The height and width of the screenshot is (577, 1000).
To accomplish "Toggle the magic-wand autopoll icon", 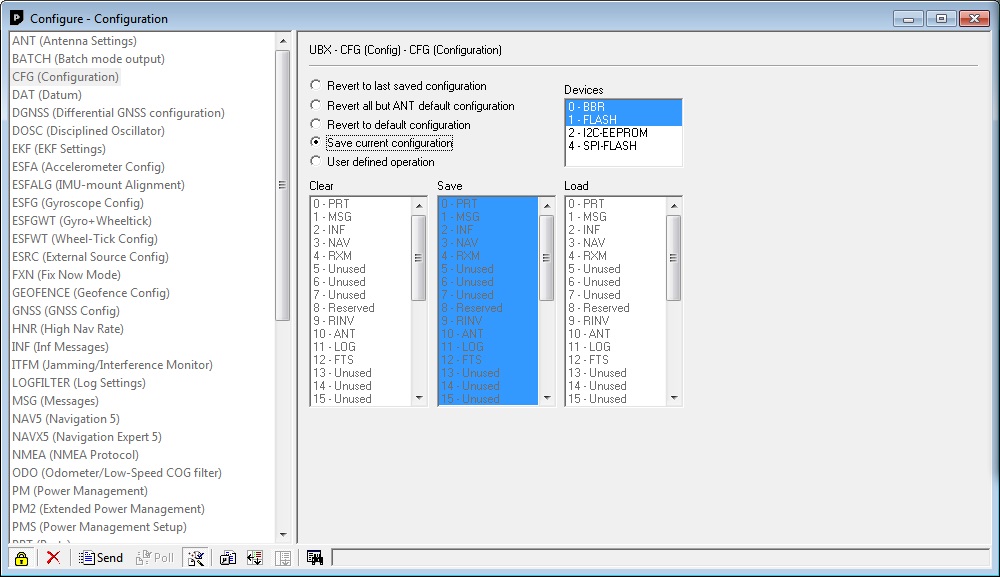I will click(x=196, y=558).
